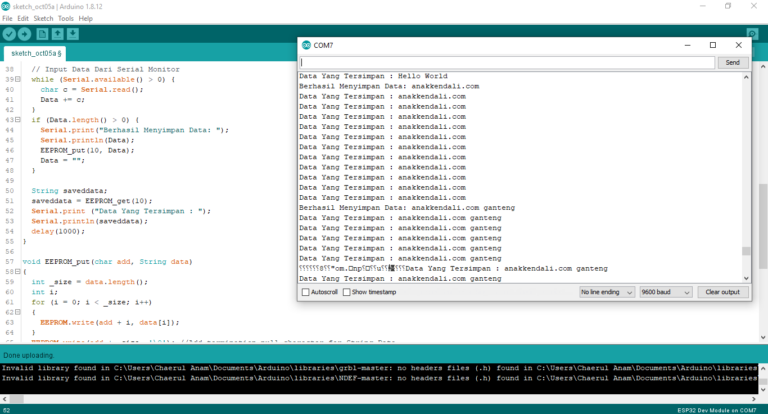
Task: Open the No line ending dropdown
Action: pos(606,292)
